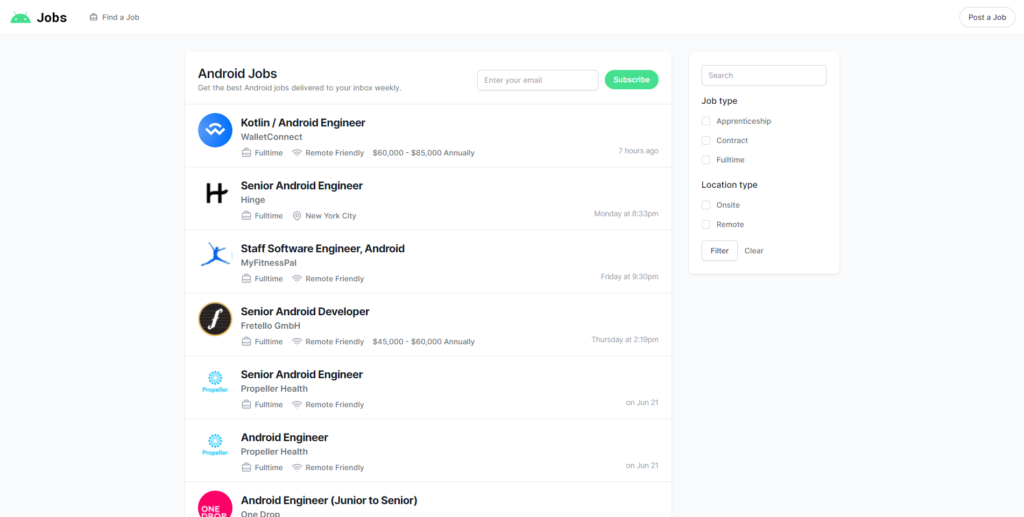Click wifi icon in Propeller Android Engineer row
Image resolution: width=1024 pixels, height=517 pixels.
tap(296, 467)
